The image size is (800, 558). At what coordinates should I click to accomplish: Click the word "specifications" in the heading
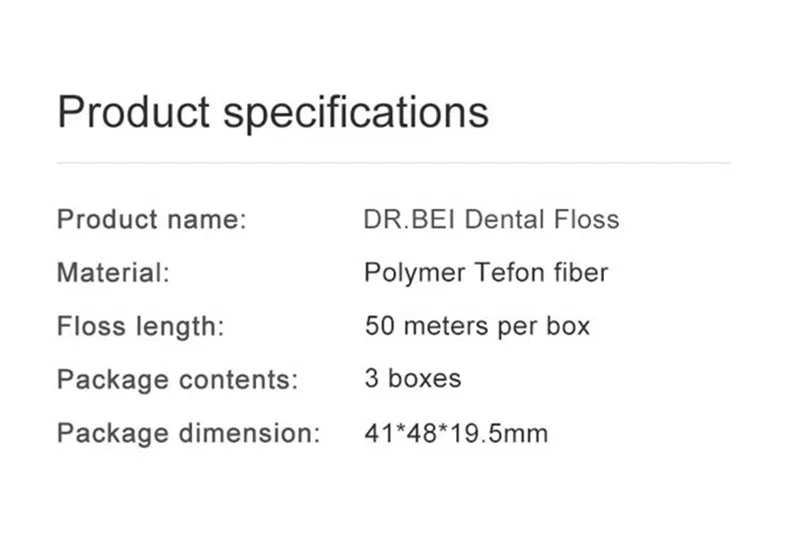click(355, 112)
